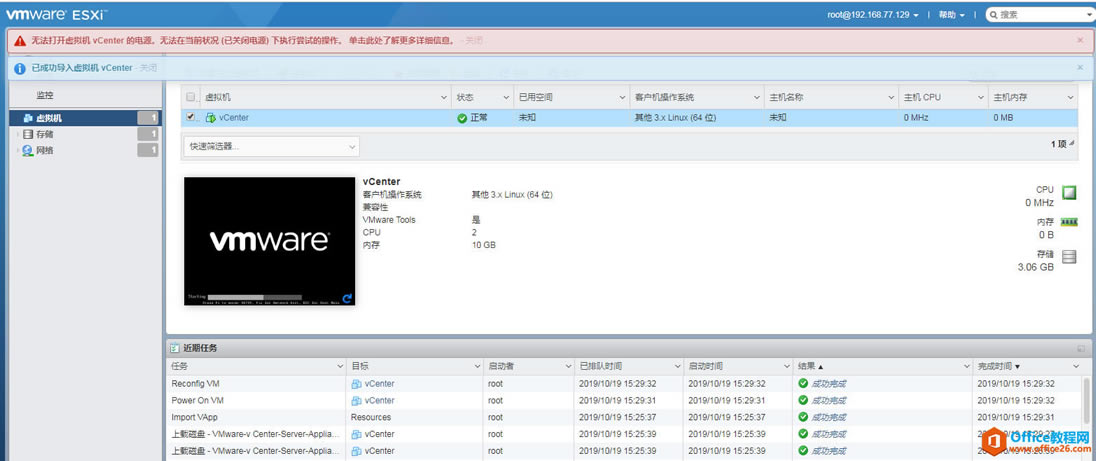Open 目标 tasks column dropdown arrow
The image size is (1096, 461).
coord(477,367)
